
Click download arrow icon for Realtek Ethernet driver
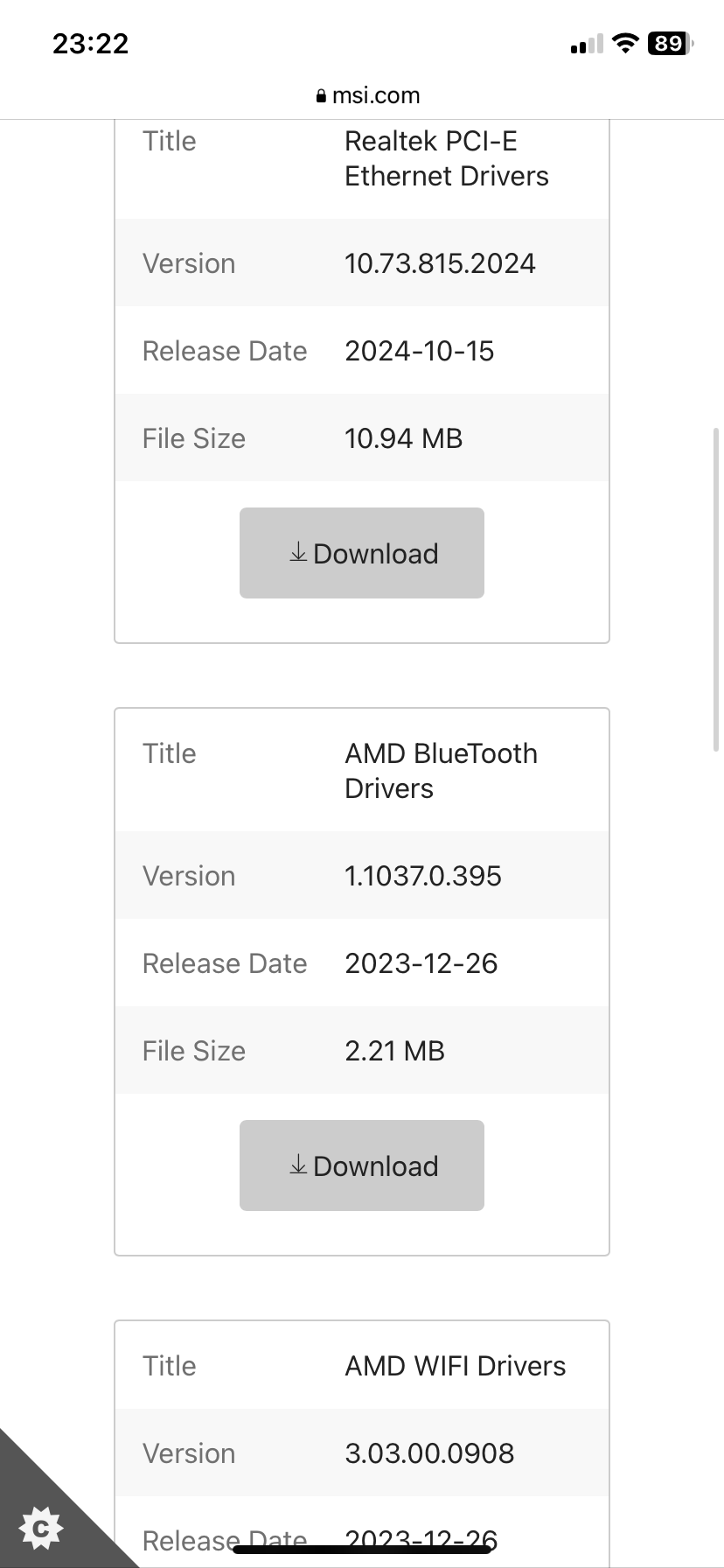[298, 552]
